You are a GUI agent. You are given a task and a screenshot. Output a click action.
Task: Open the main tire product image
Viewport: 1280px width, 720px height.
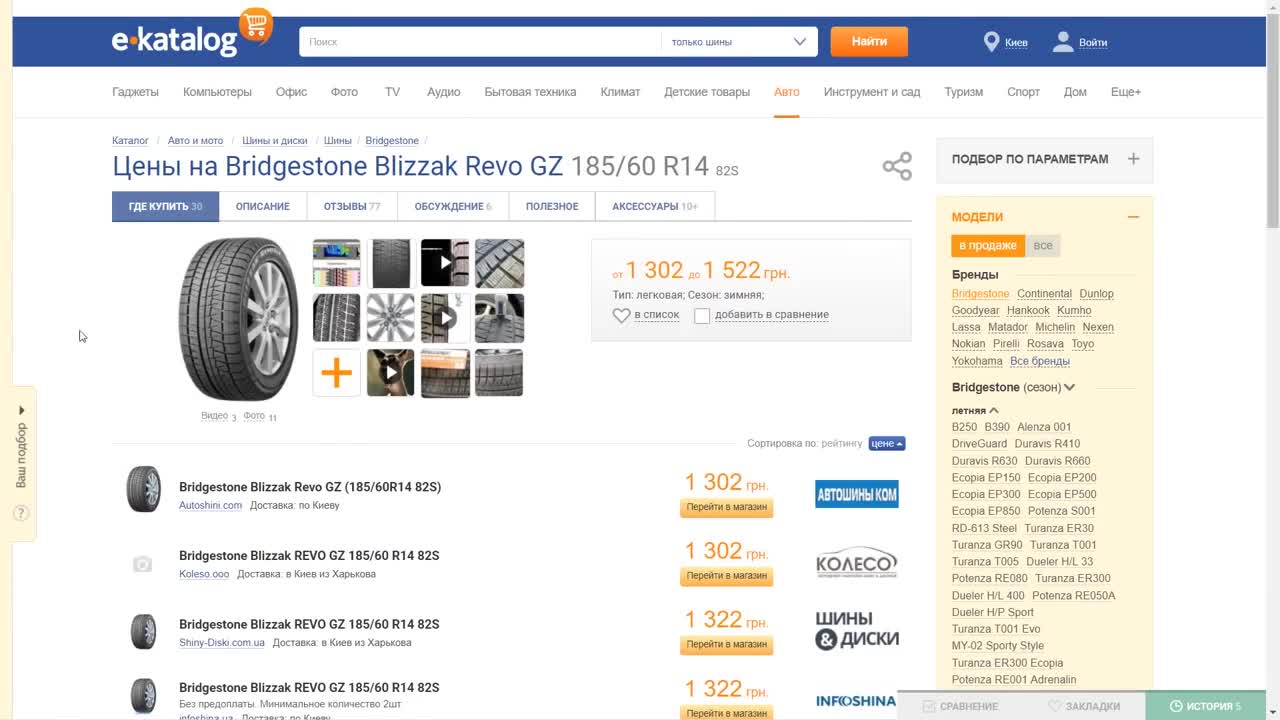(238, 319)
